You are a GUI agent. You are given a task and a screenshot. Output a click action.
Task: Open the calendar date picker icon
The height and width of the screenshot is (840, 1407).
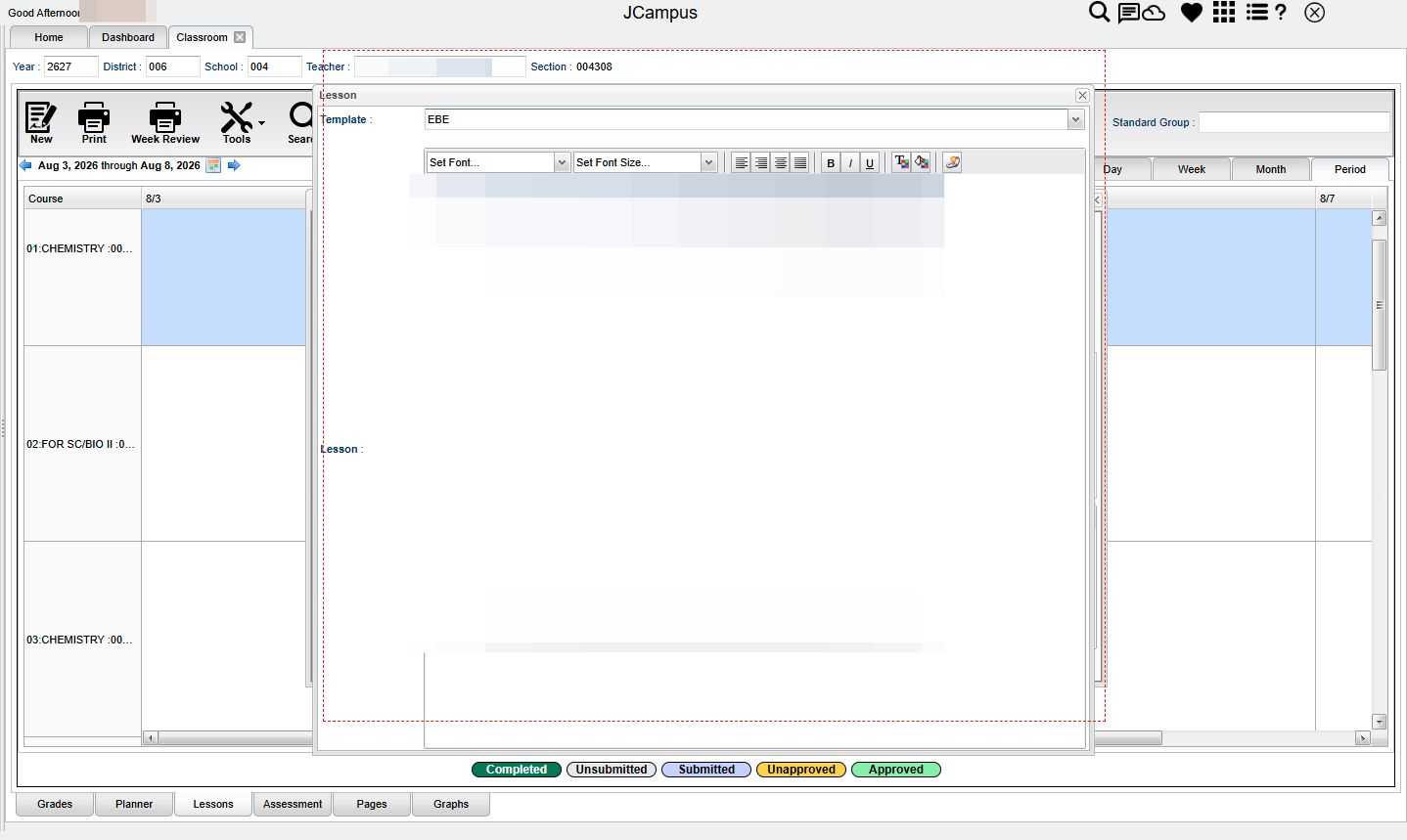(x=213, y=165)
